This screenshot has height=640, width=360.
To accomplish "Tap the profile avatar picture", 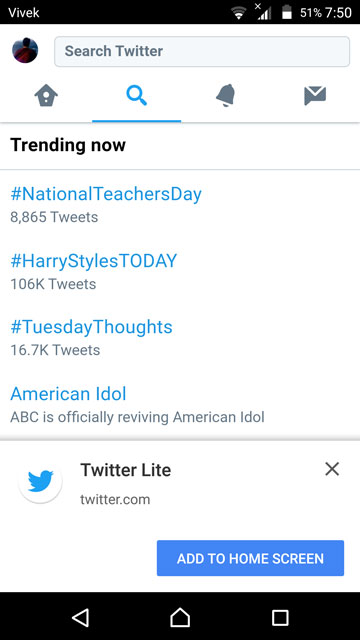I will (25, 51).
